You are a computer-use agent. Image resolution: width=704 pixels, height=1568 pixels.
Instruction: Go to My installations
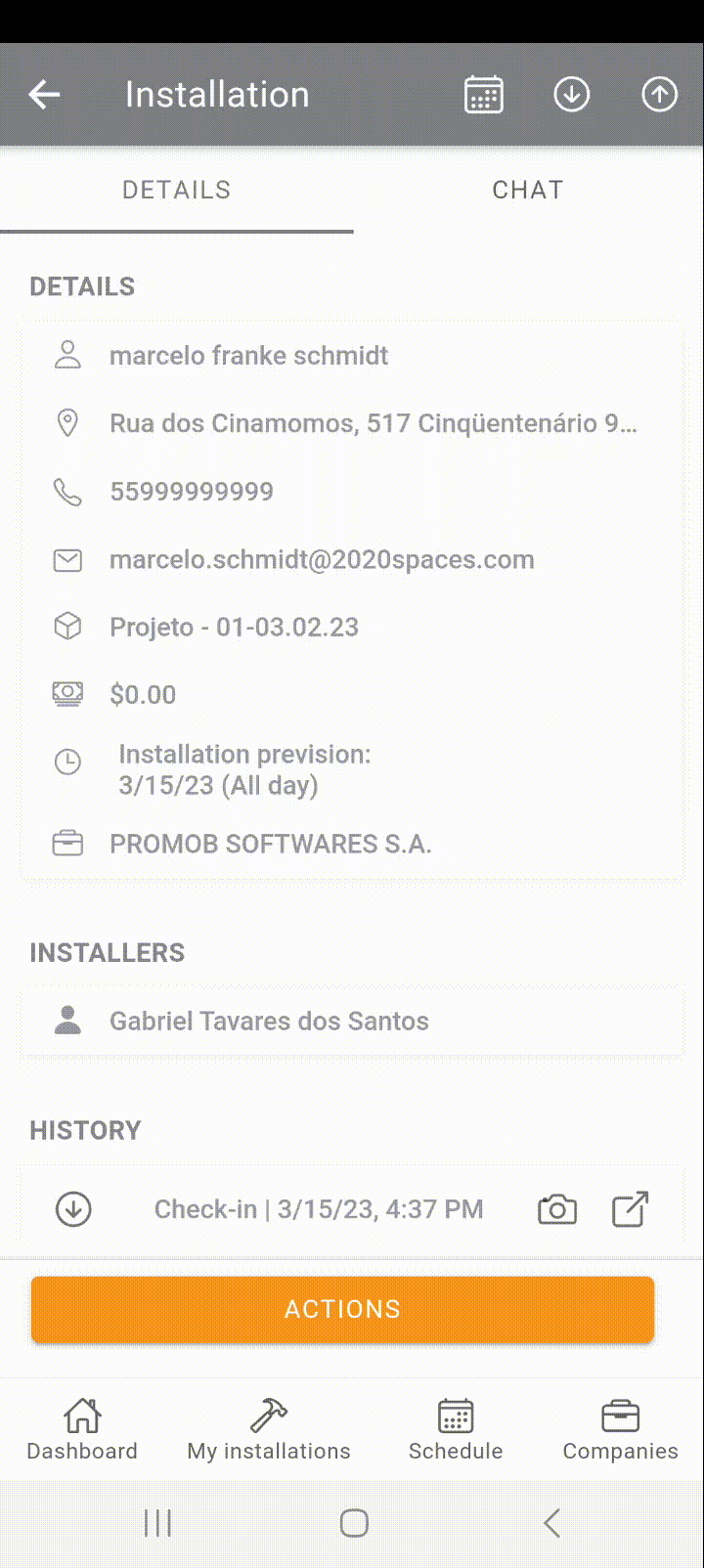pos(269,1429)
